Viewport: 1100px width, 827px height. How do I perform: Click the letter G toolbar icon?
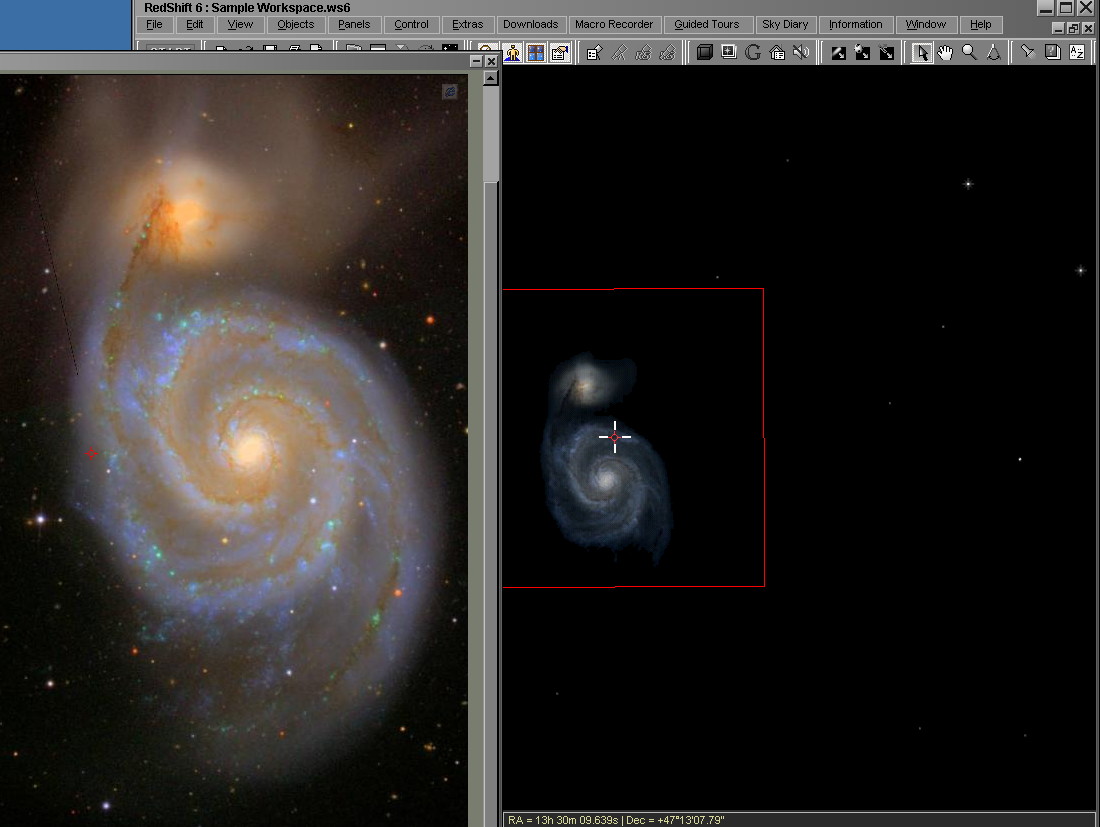pyautogui.click(x=753, y=53)
